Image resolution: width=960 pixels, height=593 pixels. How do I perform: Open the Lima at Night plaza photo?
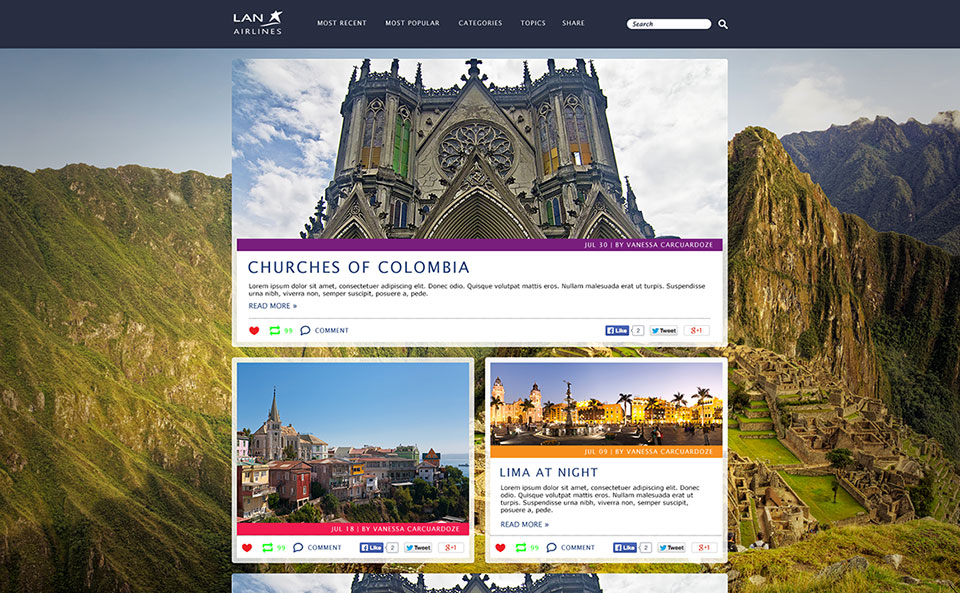coord(606,404)
